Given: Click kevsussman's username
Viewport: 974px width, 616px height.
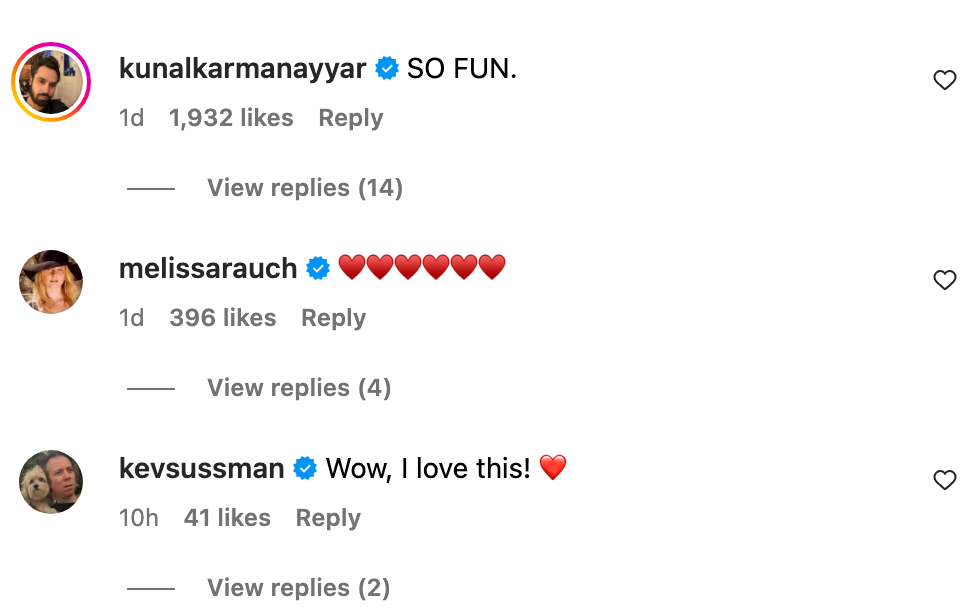Looking at the screenshot, I should [x=200, y=468].
